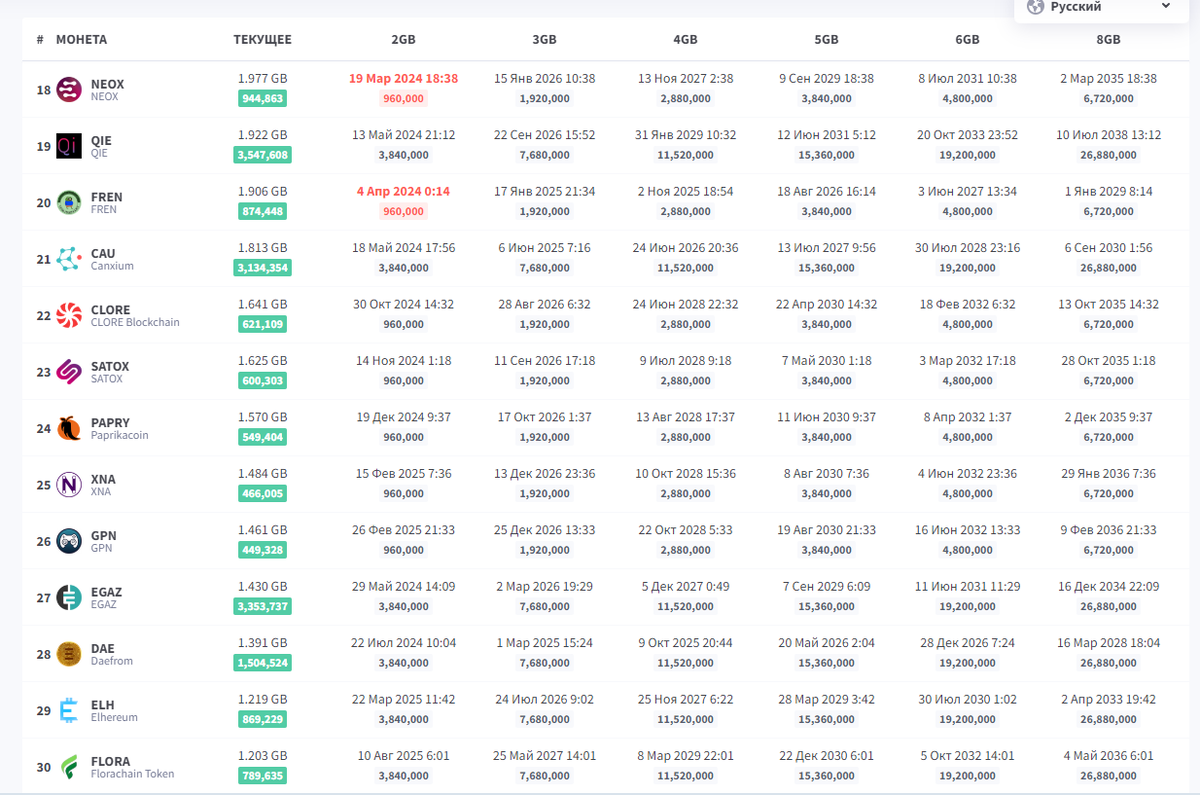Open the GPN coin name link
This screenshot has width=1200, height=795.
(103, 536)
